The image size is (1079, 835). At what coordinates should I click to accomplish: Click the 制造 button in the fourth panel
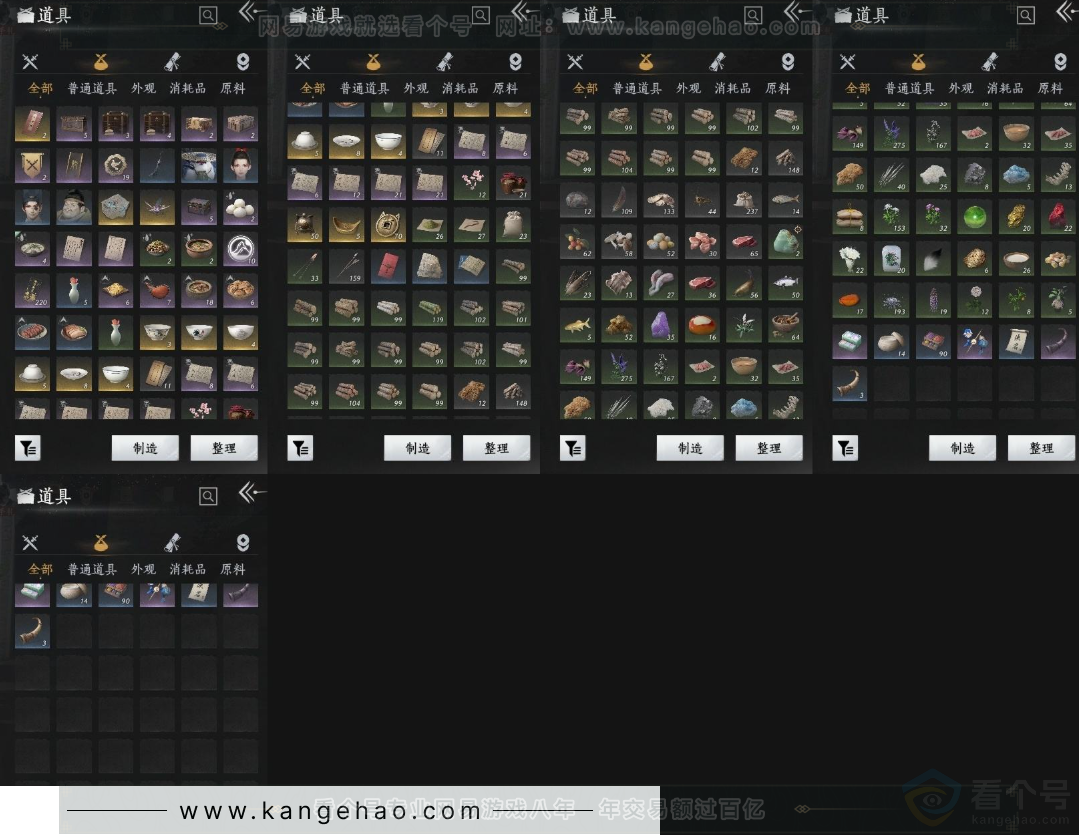tap(963, 448)
